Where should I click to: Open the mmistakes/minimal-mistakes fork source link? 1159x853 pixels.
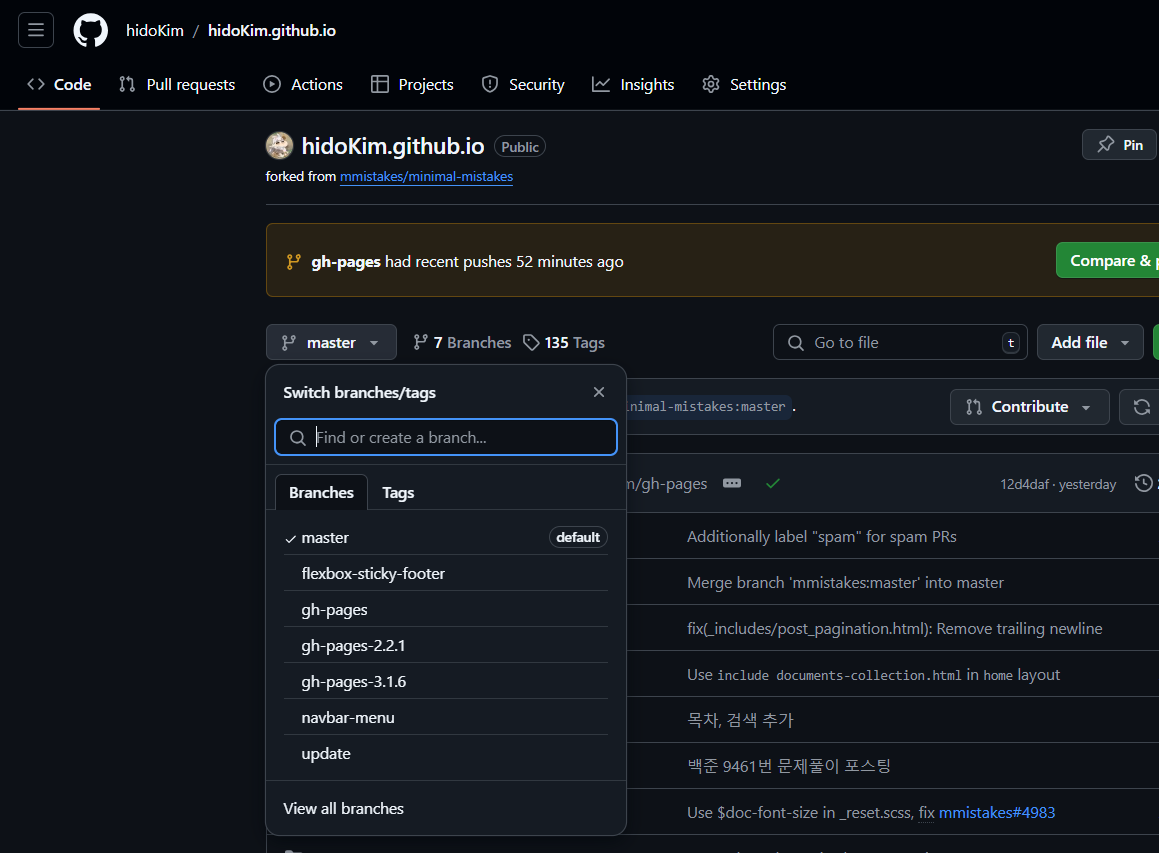click(x=426, y=177)
